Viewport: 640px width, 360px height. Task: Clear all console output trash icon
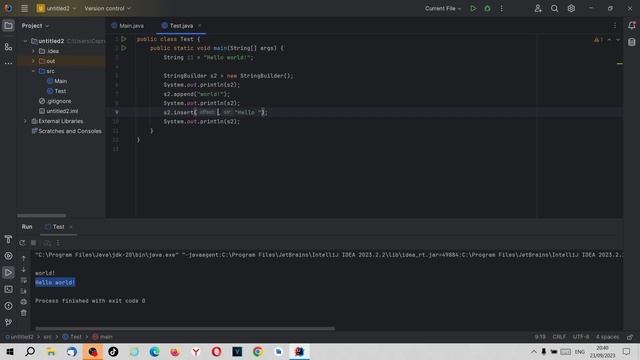[24, 313]
